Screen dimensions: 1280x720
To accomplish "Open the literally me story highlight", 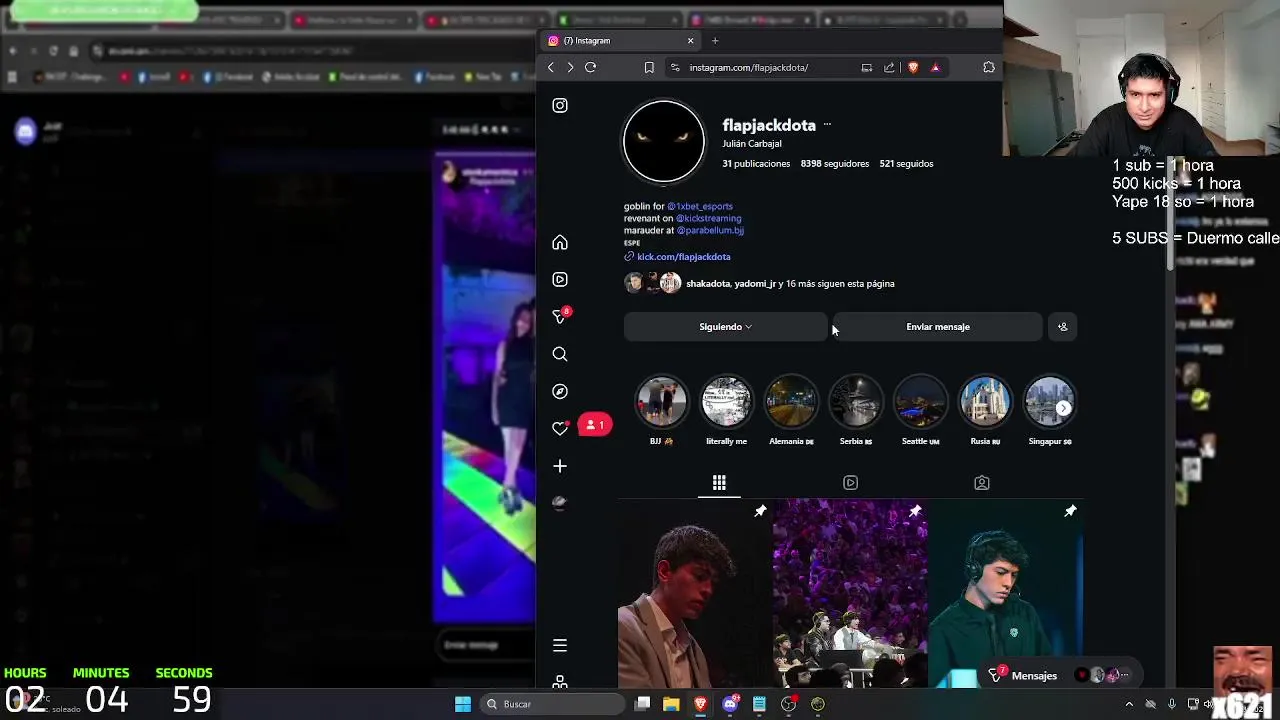I will click(726, 402).
